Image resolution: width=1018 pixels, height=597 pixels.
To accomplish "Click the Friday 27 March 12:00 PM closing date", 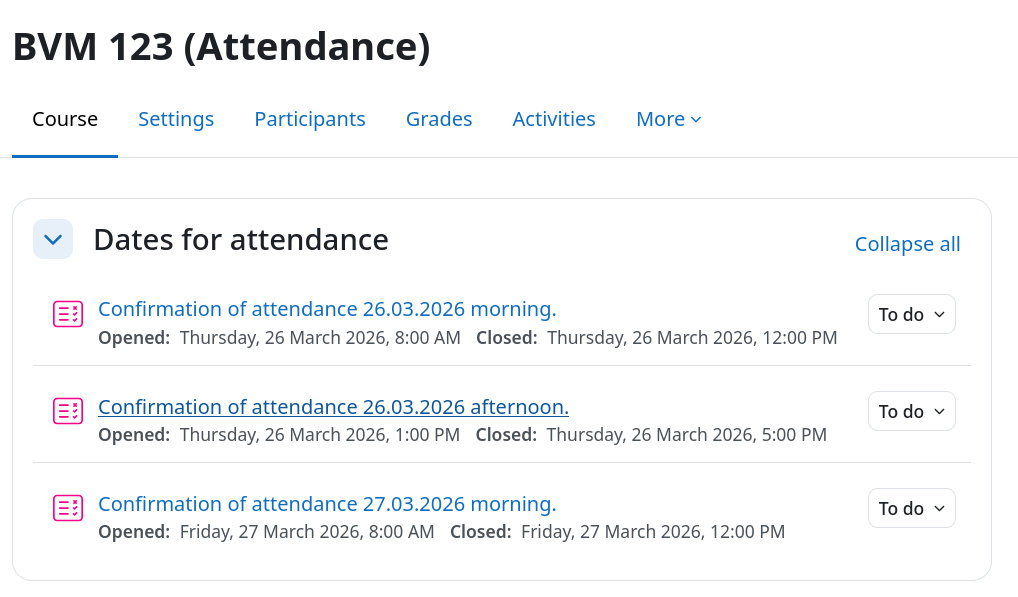I will [x=652, y=532].
